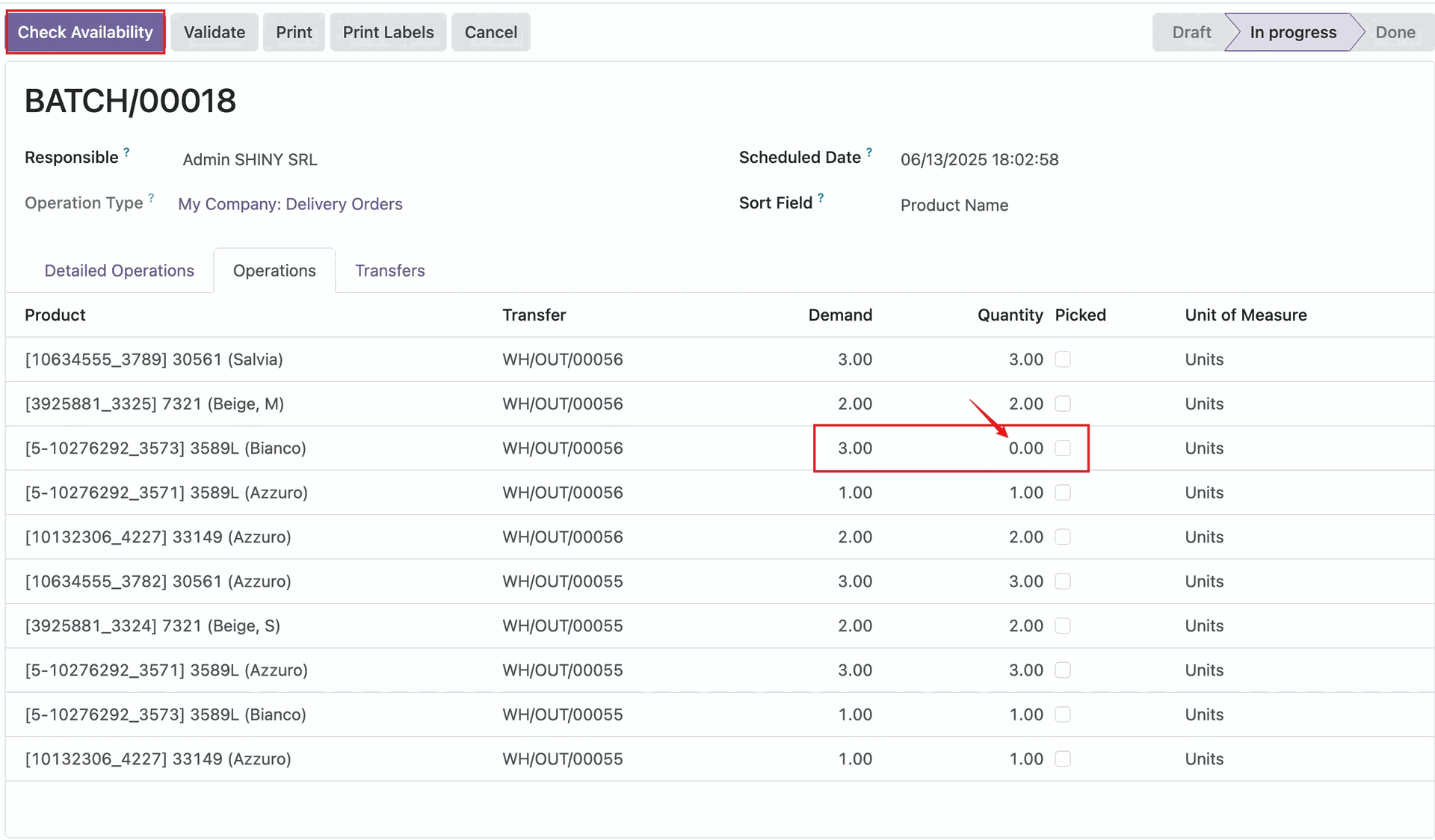The width and height of the screenshot is (1435, 840).
Task: Tick Picked checkbox for 33149 (Azzuro) WH/OUT/00055
Action: tap(1062, 759)
